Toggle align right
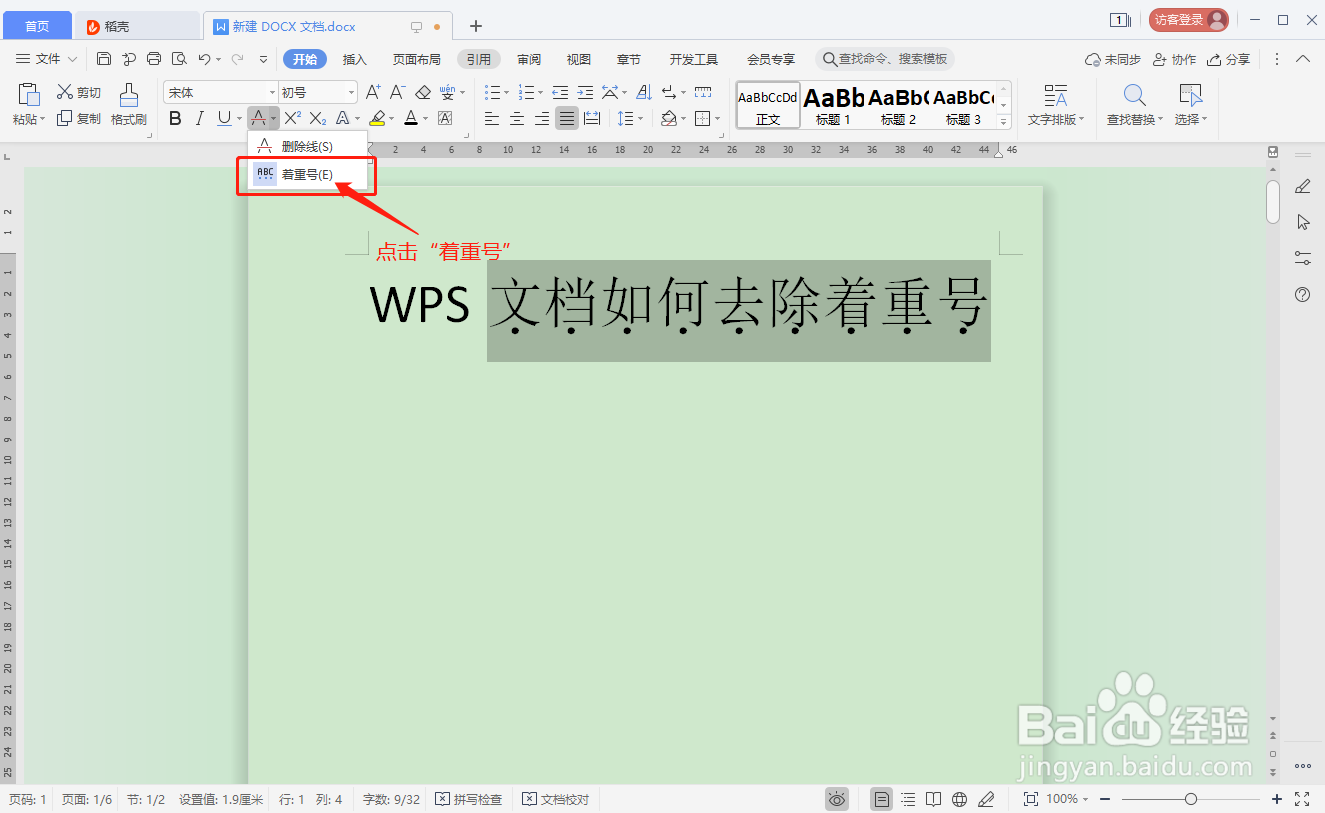This screenshot has width=1325, height=813. click(x=542, y=119)
